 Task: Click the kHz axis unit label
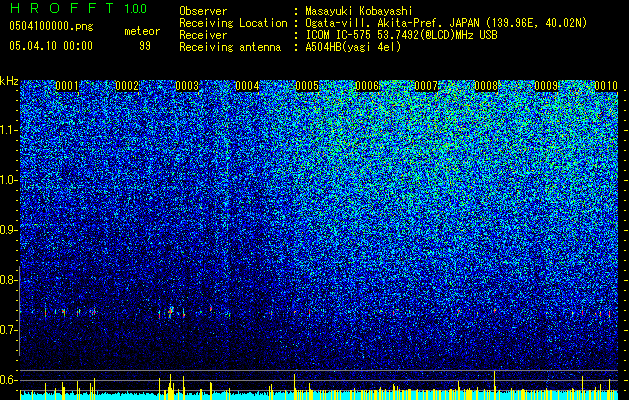9,81
